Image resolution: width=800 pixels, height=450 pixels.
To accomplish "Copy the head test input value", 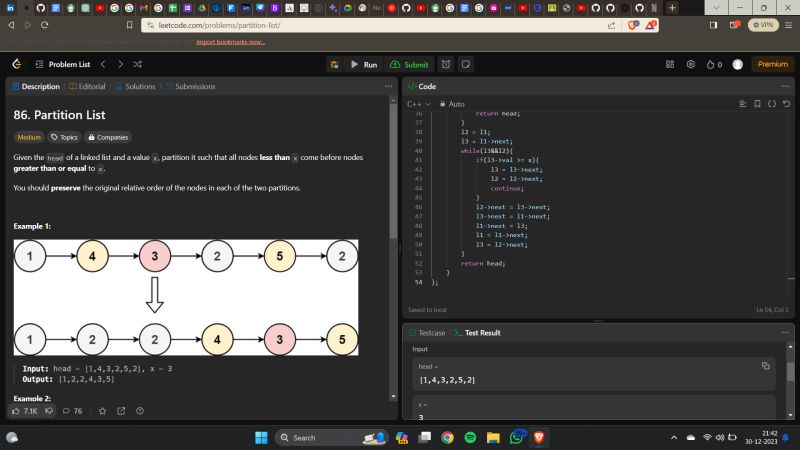I will click(765, 366).
